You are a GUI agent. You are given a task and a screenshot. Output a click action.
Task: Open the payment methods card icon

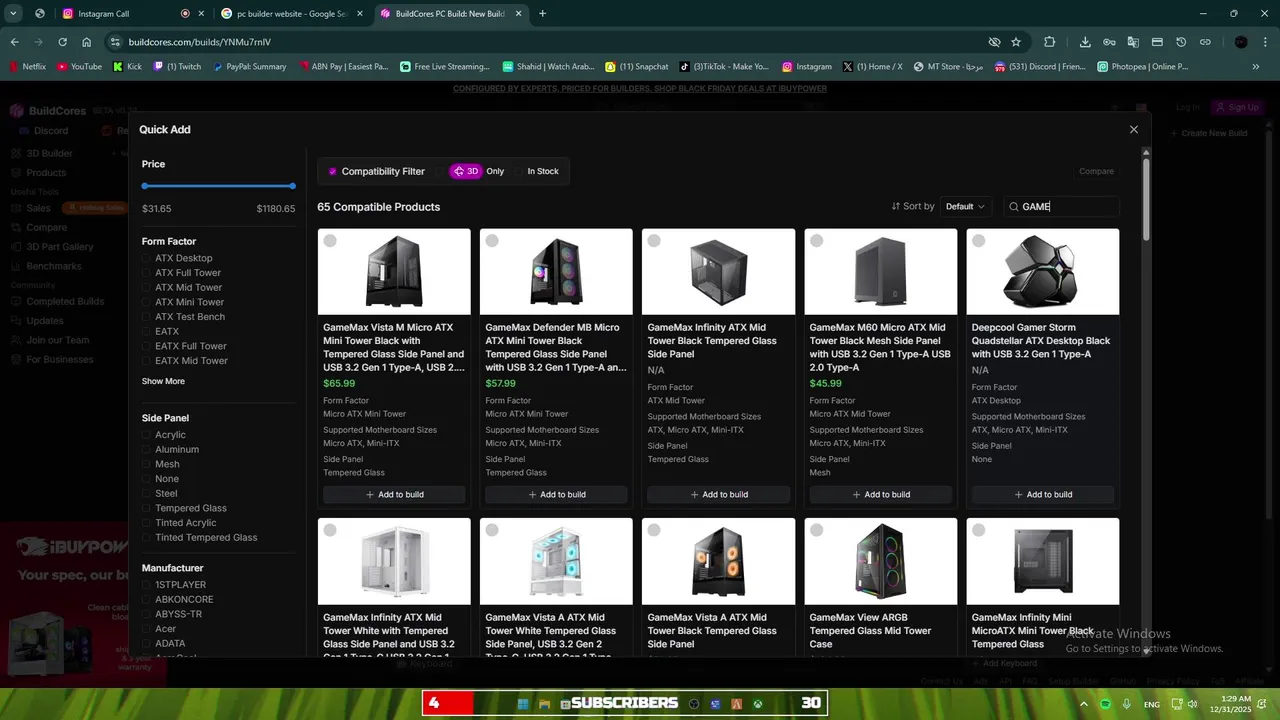point(1157,42)
